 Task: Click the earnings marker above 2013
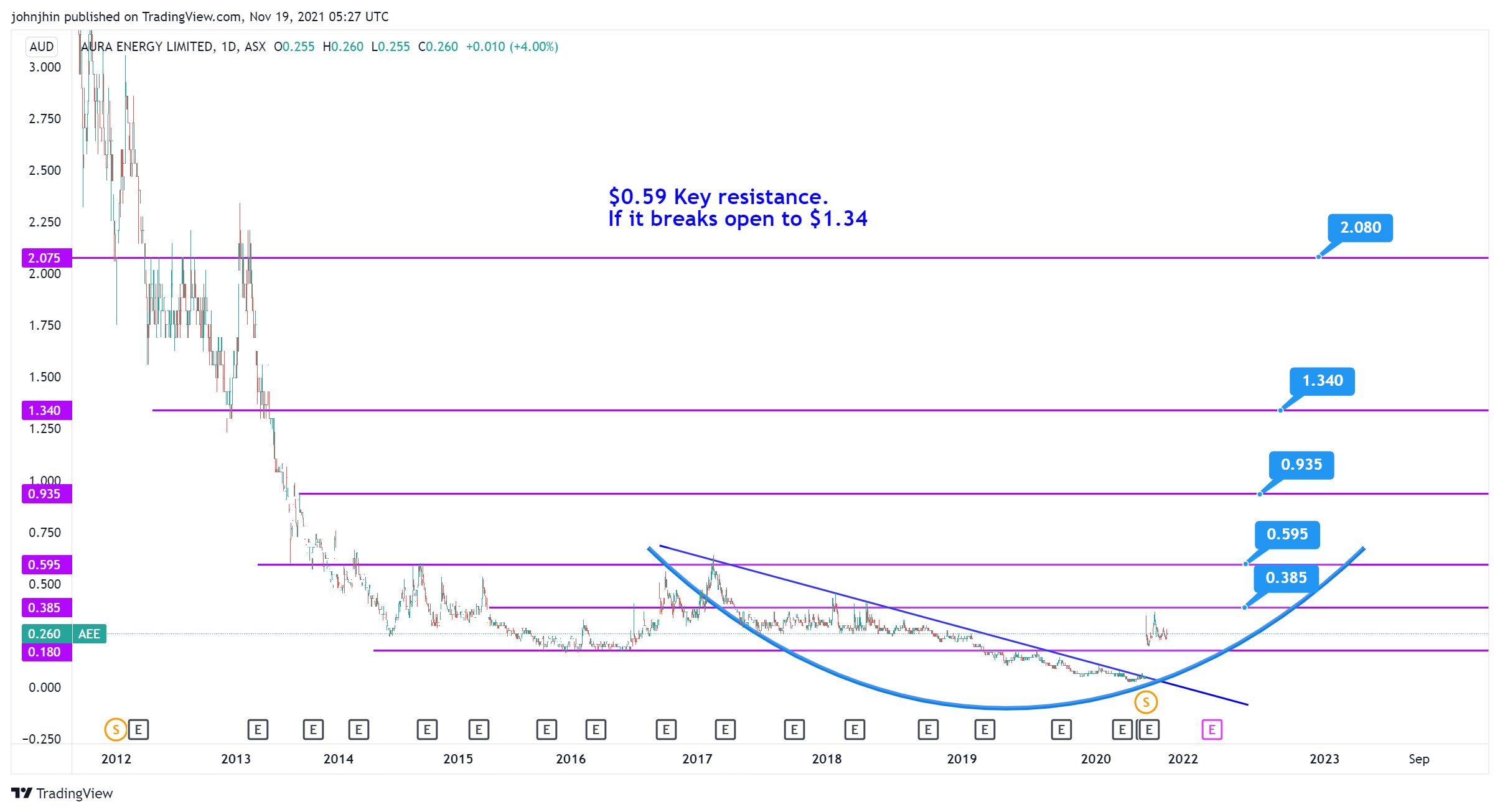pos(258,729)
